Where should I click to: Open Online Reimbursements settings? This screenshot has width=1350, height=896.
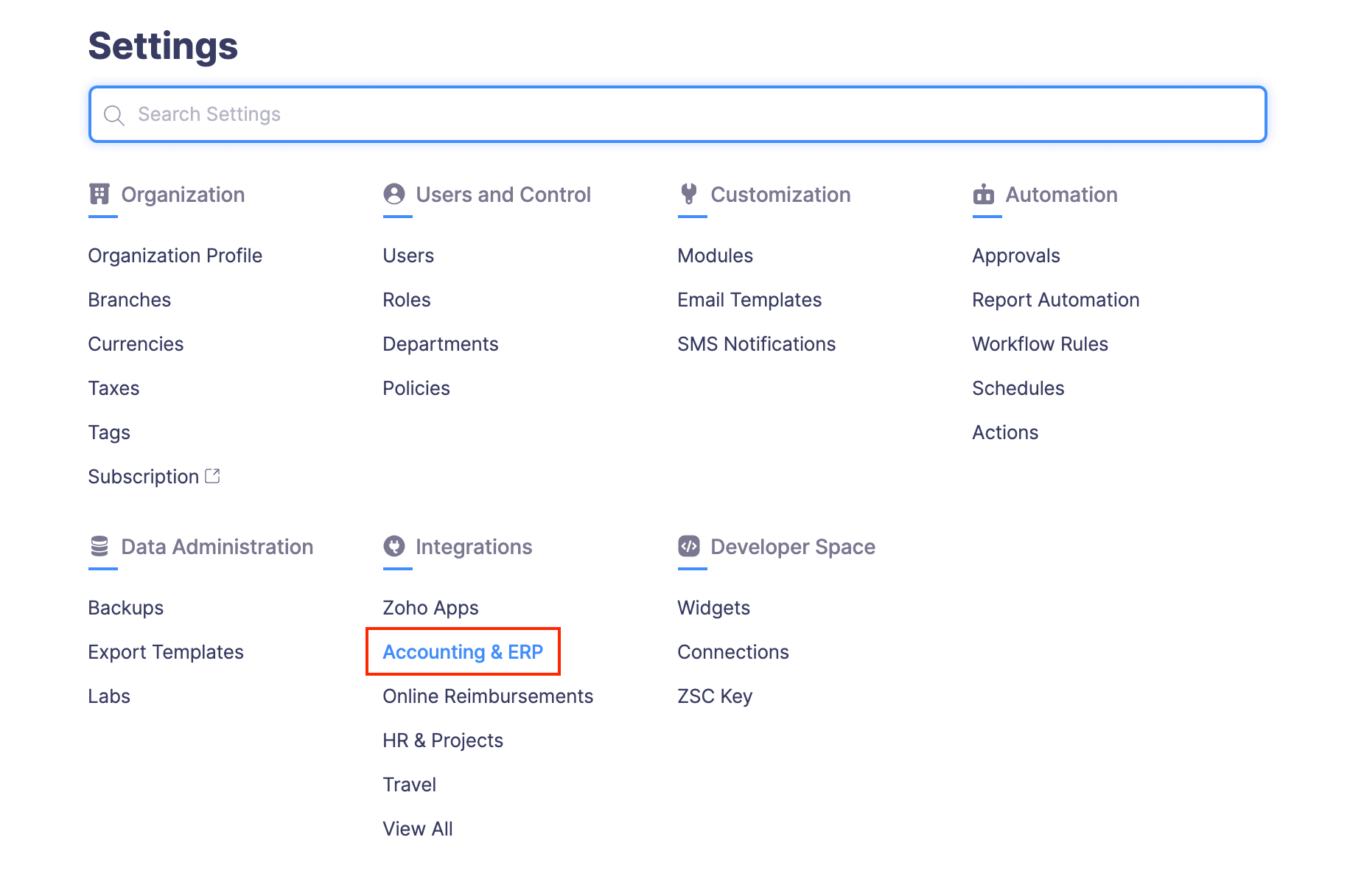click(487, 696)
